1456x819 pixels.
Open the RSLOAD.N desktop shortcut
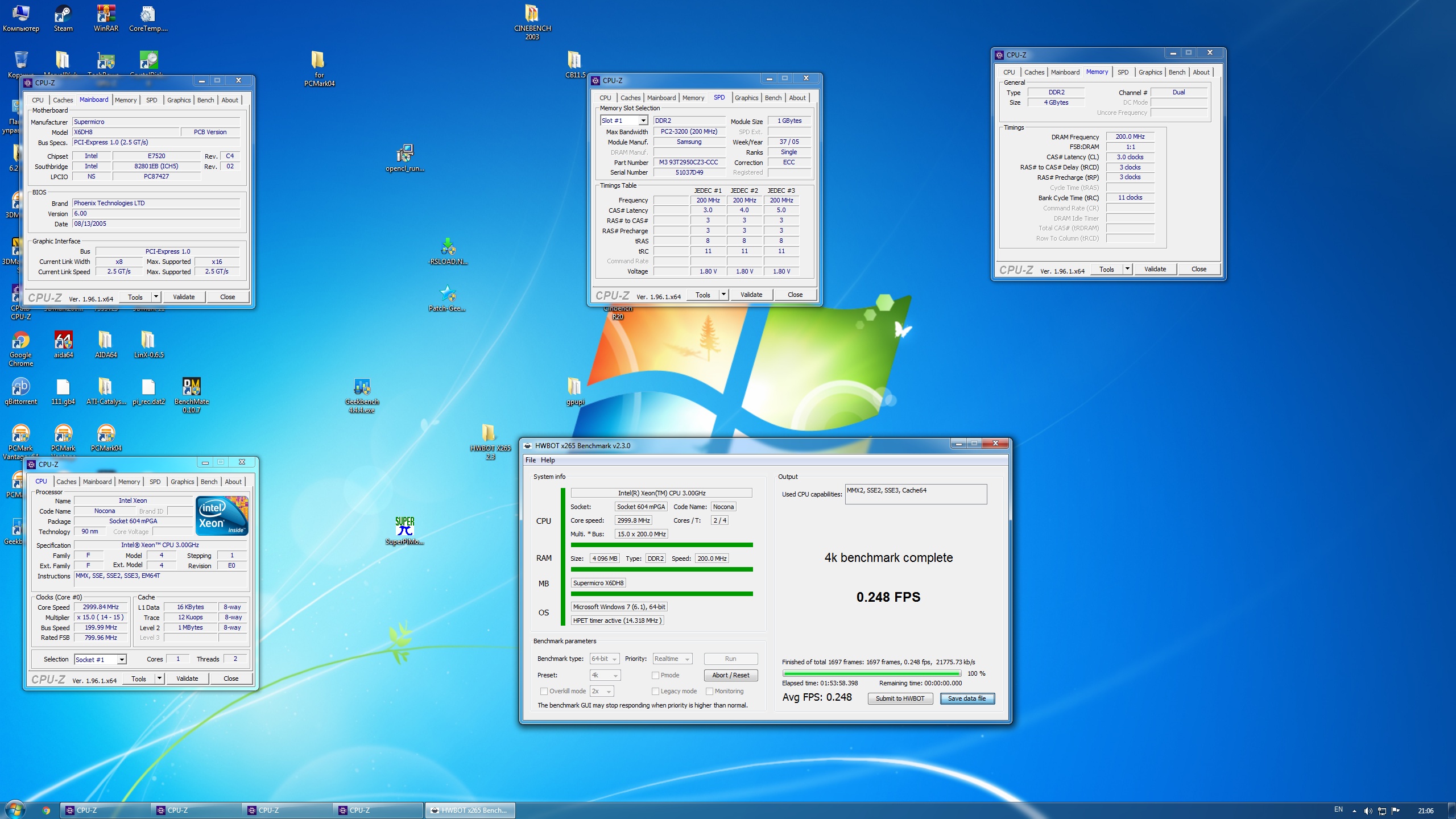[x=448, y=251]
